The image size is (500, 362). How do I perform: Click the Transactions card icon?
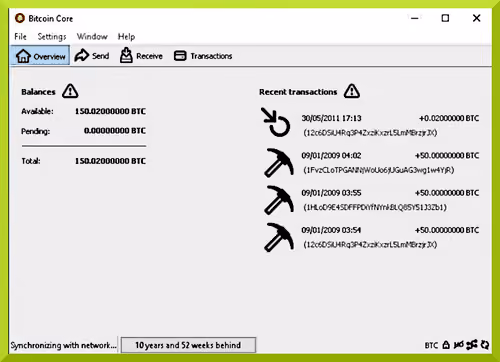(x=180, y=56)
